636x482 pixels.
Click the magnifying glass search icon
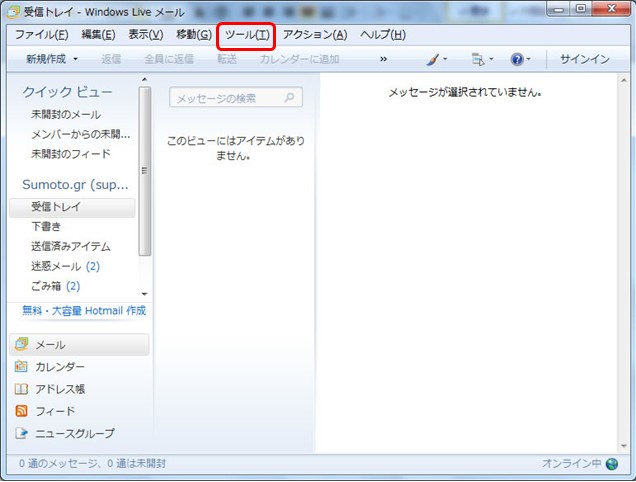coord(289,97)
